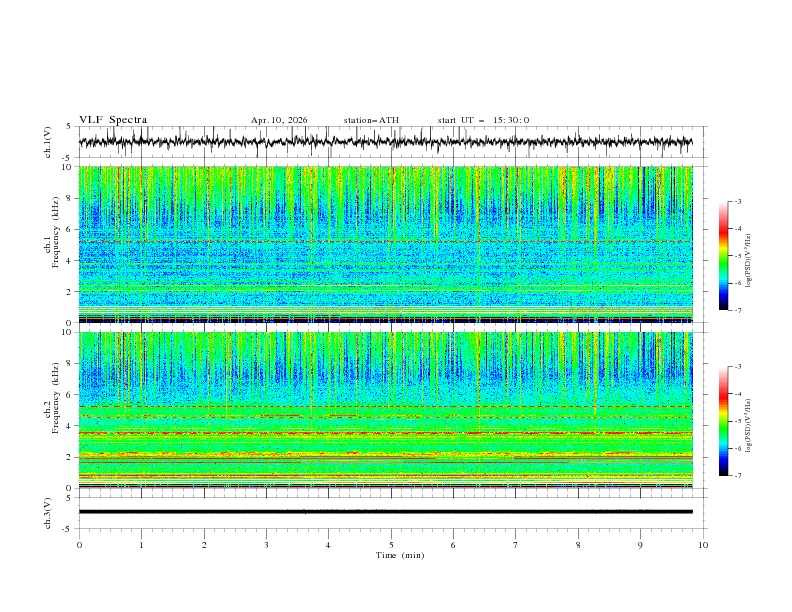Click the "station=ATH" label

tap(371, 120)
